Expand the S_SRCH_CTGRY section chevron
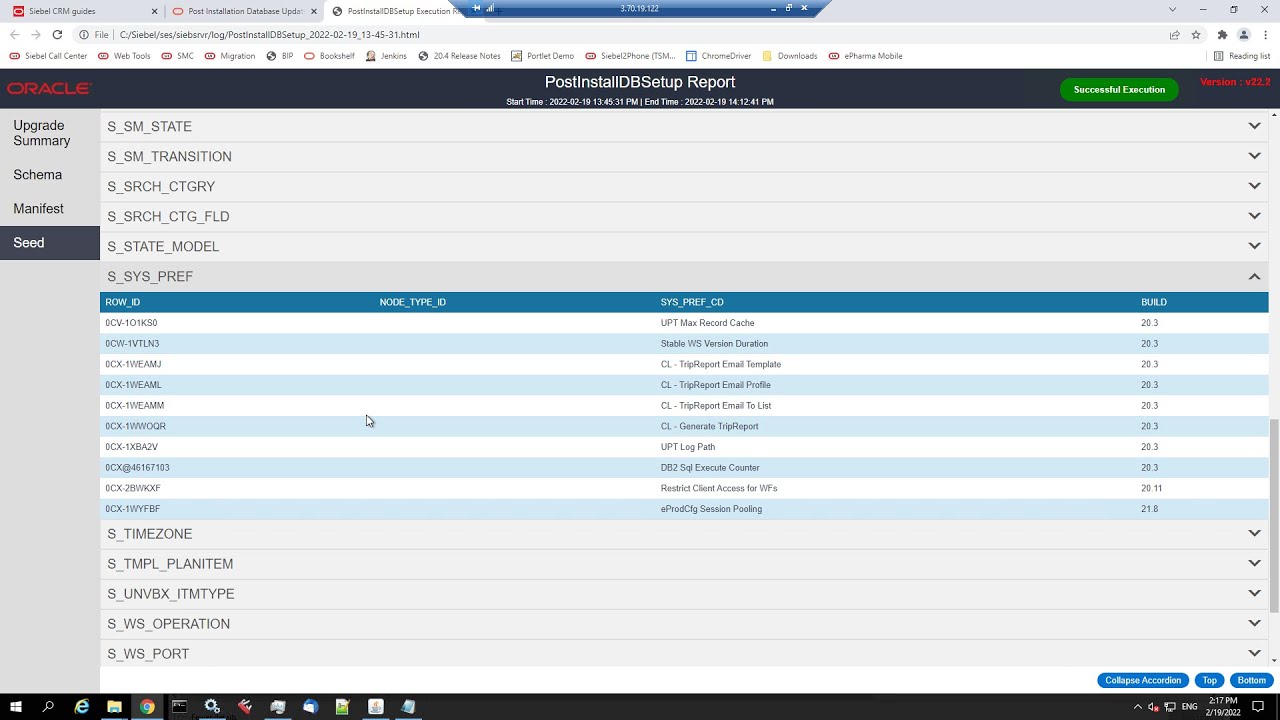The image size is (1280, 720). (1254, 186)
